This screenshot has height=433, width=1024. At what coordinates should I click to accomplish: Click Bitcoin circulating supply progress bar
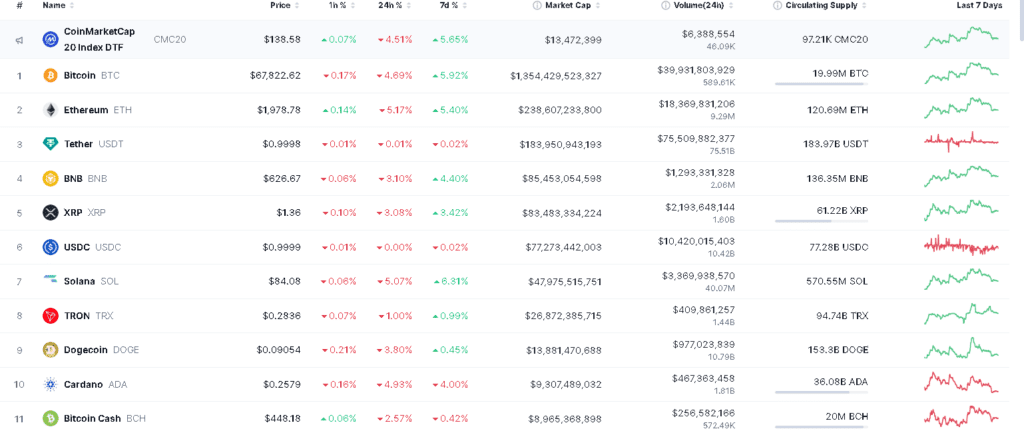pyautogui.click(x=822, y=84)
